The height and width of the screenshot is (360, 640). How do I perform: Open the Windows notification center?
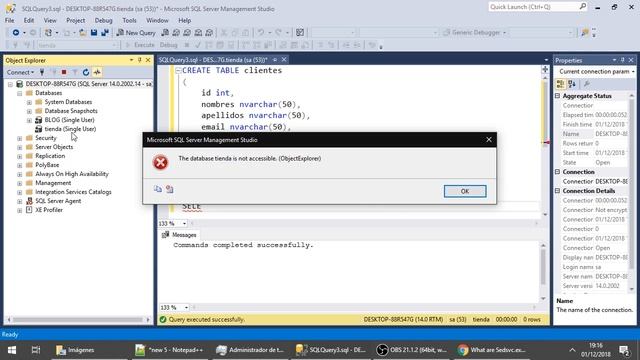(x=624, y=350)
